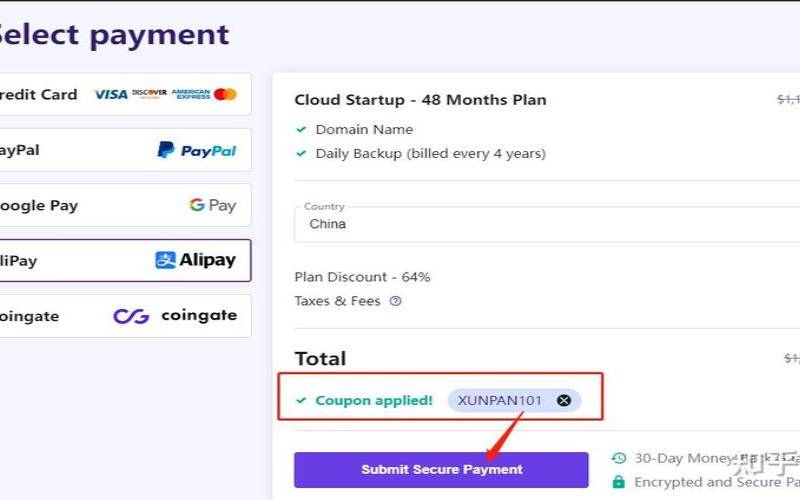Choose the coingate payment method

point(125,316)
